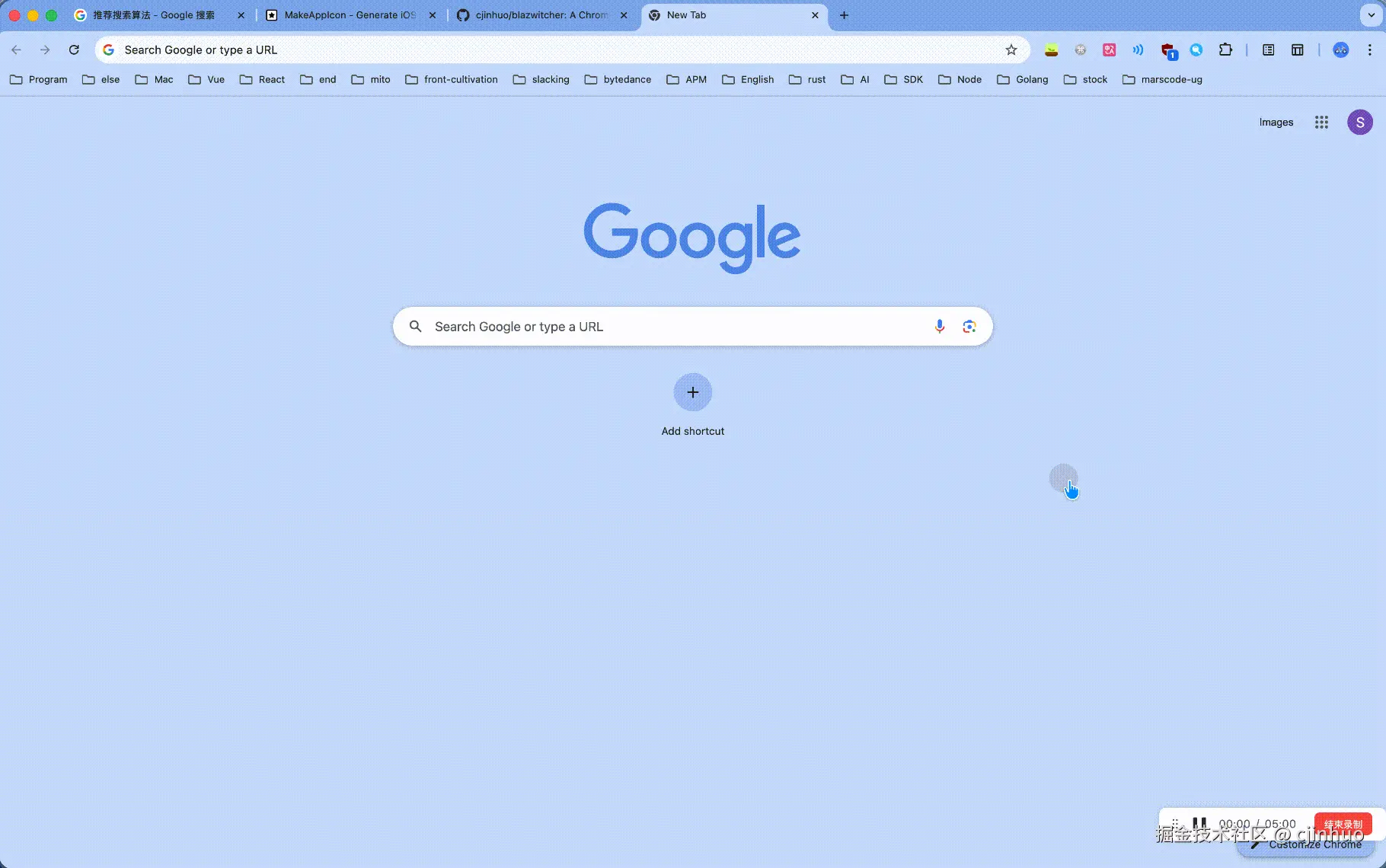Expand the AI bookmarks folder
This screenshot has height=868, width=1386.
(855, 80)
